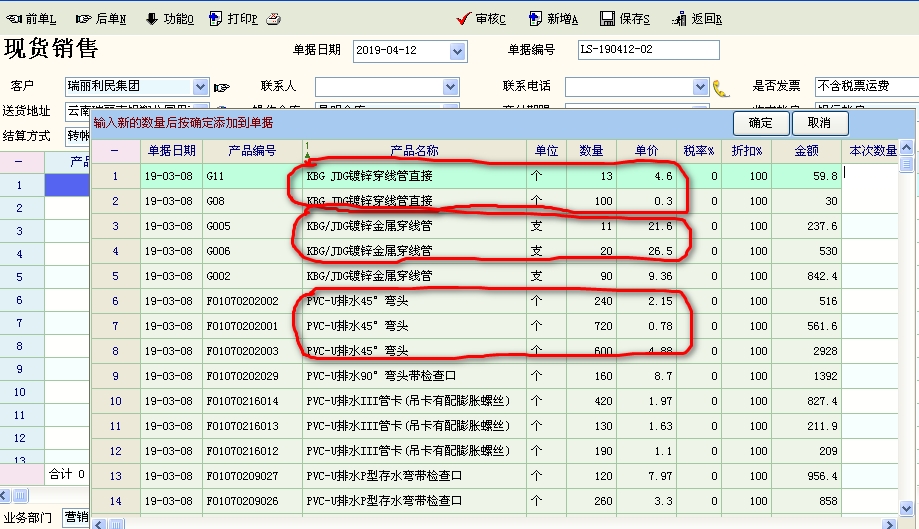Open the 功能 function menu
The width and height of the screenshot is (919, 529).
coord(170,18)
